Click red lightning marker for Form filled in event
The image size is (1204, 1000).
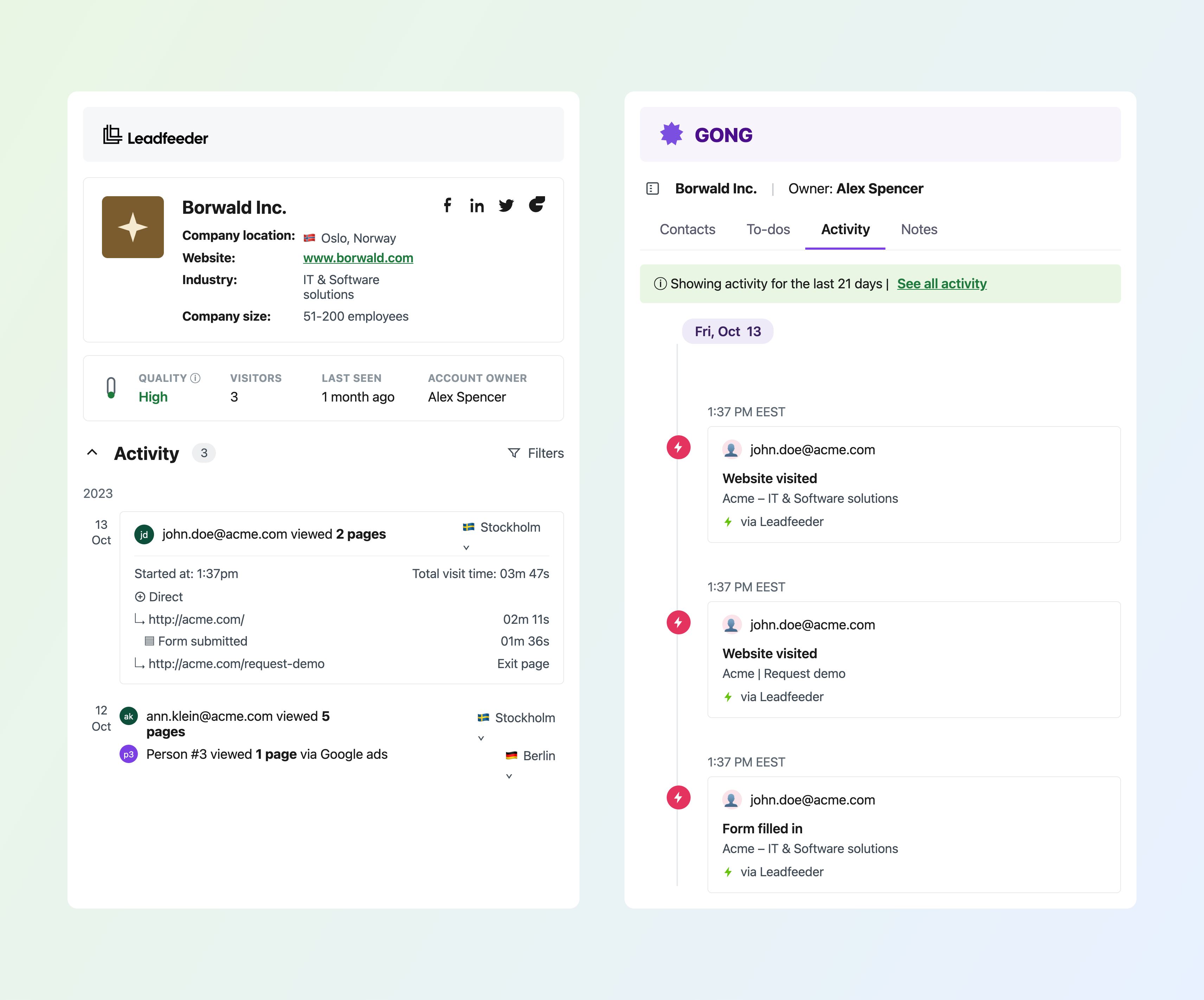678,797
